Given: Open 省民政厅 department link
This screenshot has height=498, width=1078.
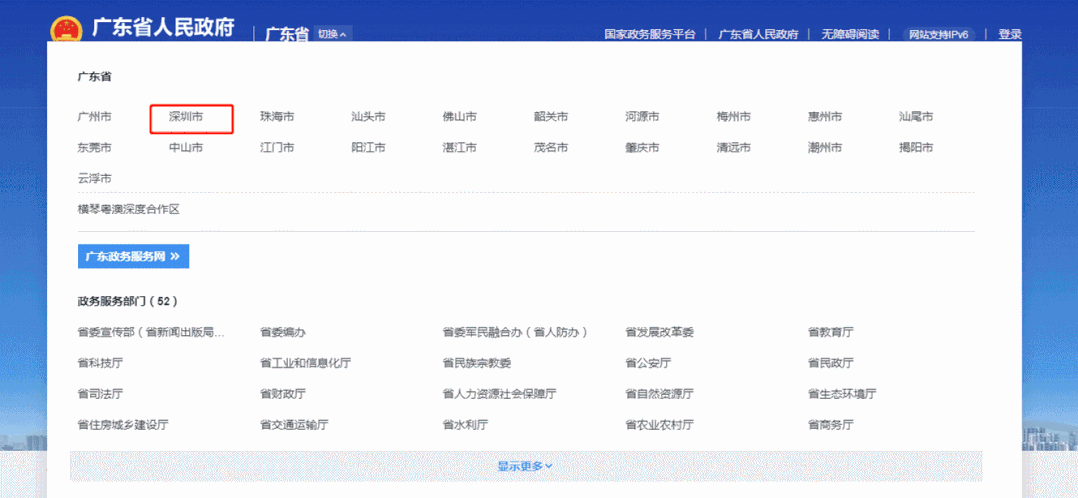Looking at the screenshot, I should 830,362.
